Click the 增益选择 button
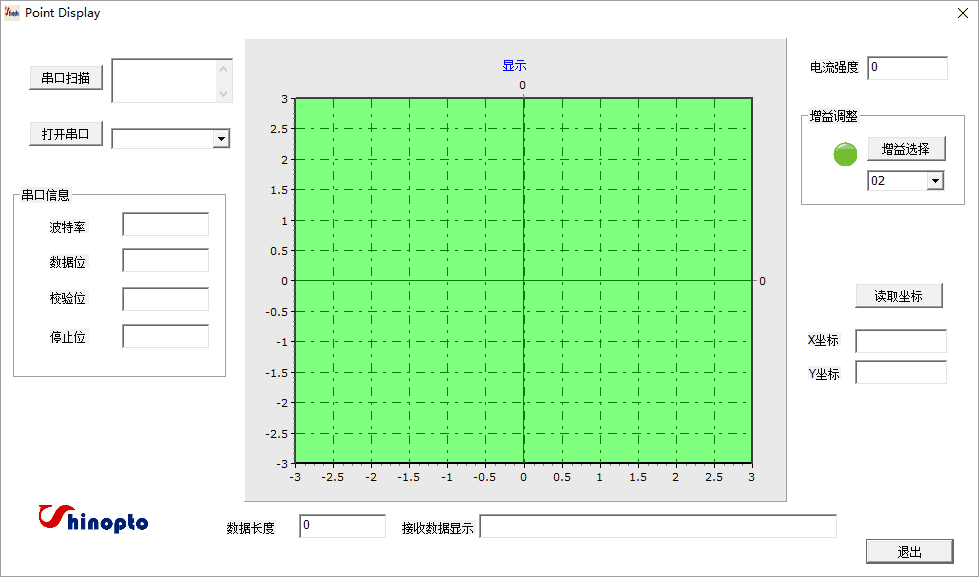979x577 pixels. click(906, 149)
